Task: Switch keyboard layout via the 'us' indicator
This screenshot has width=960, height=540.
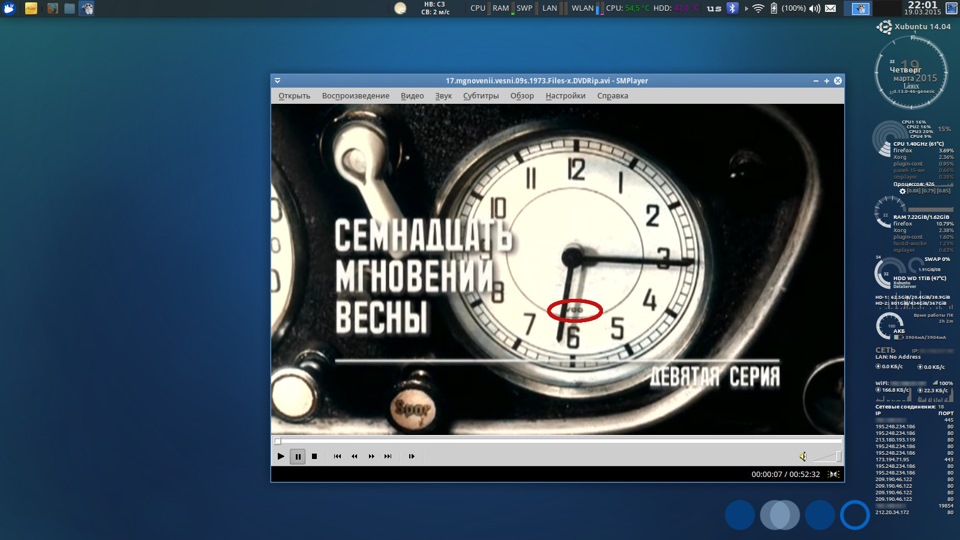Action: click(x=714, y=8)
